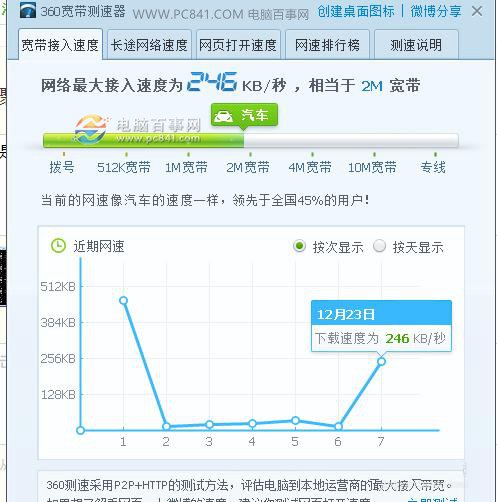Click the 360测速采用P2P+HTTP description text

click(249, 485)
